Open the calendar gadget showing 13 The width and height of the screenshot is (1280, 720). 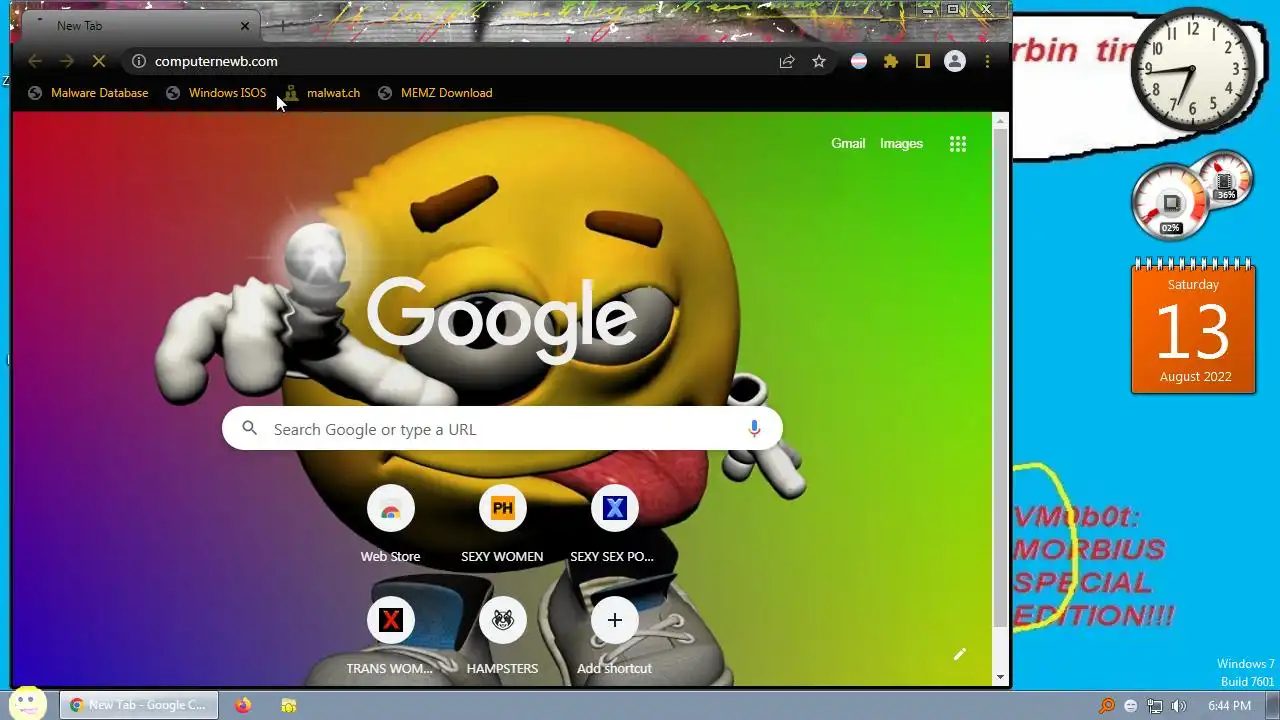pyautogui.click(x=1193, y=326)
